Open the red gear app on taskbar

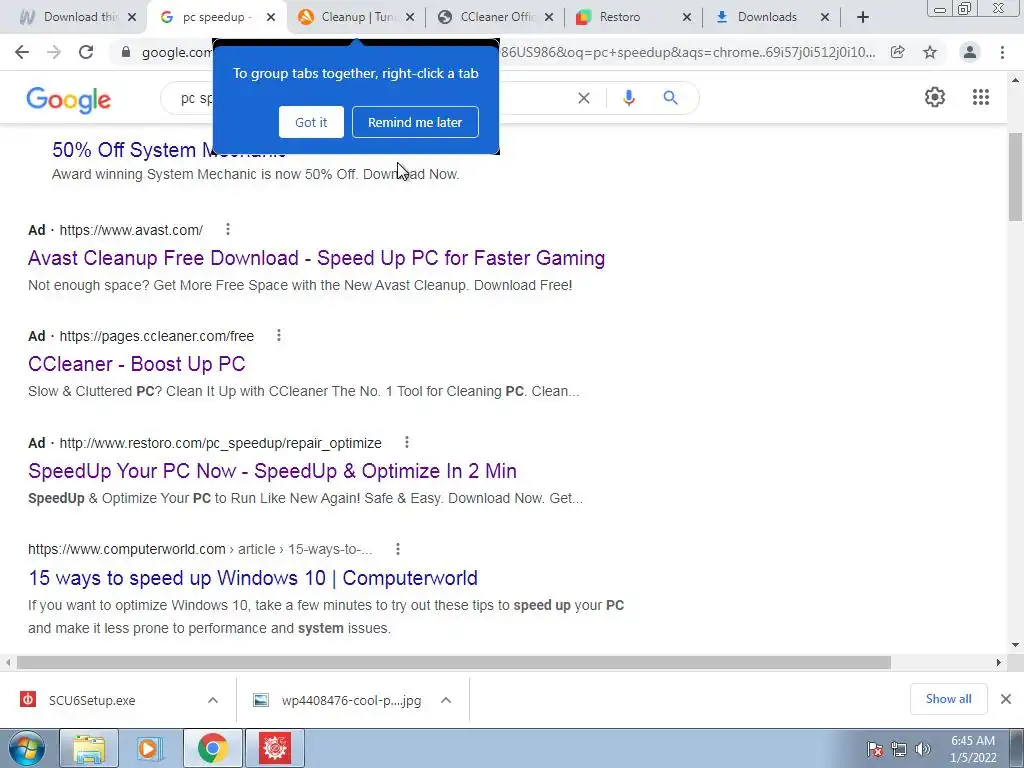coord(275,748)
